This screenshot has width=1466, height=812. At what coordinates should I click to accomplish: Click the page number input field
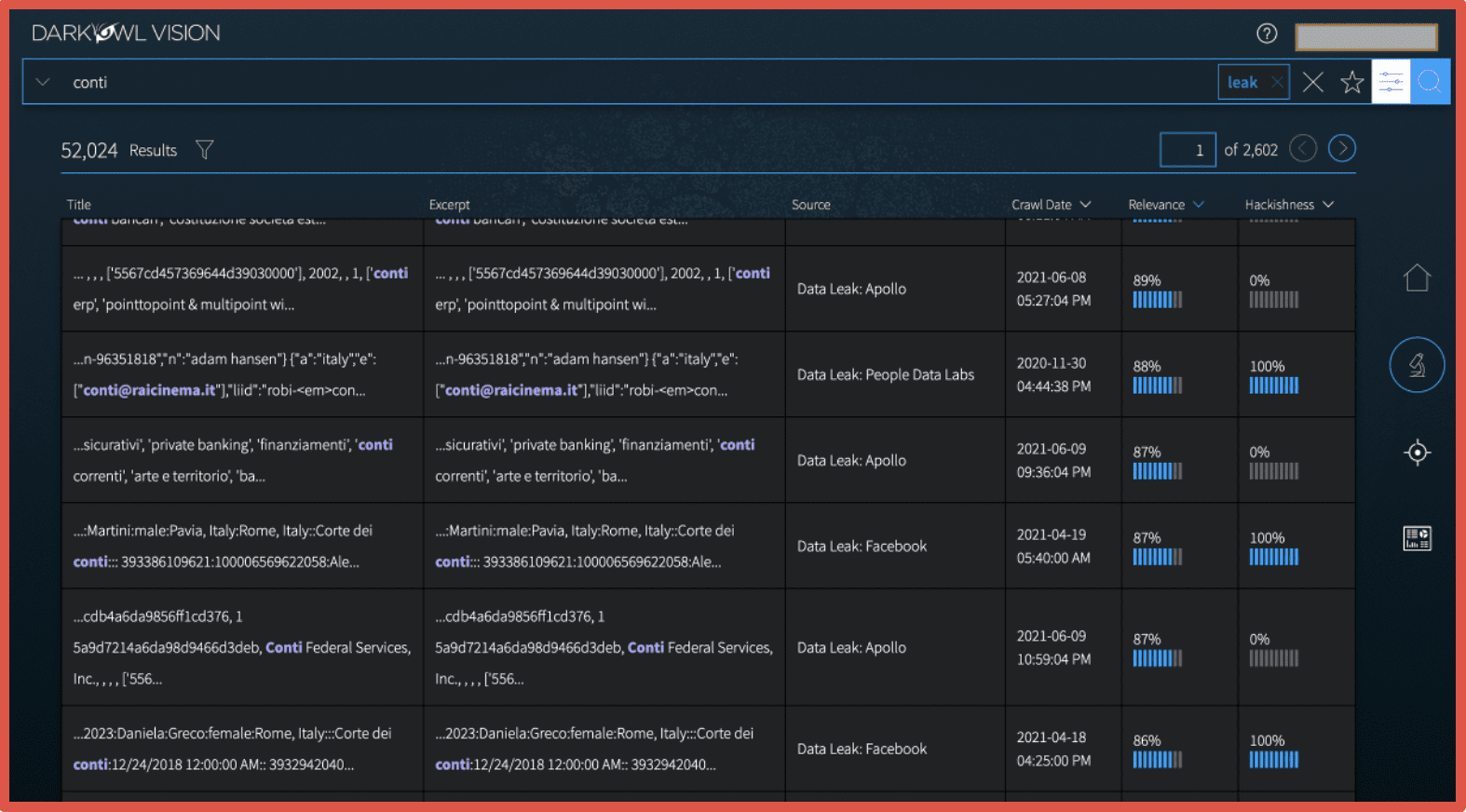(1188, 149)
